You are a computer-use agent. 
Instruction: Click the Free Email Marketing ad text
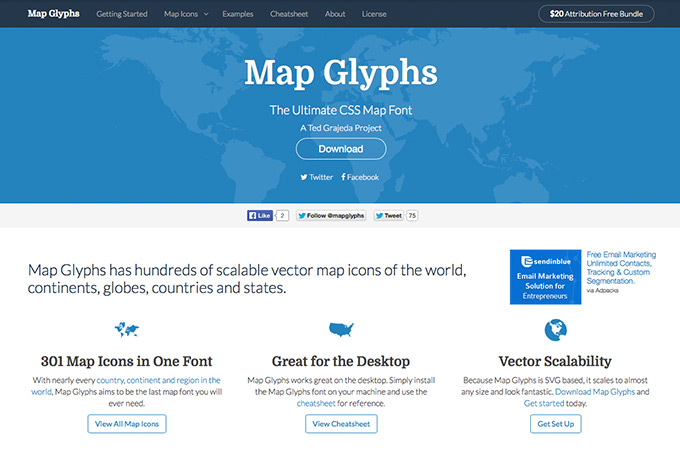point(621,268)
